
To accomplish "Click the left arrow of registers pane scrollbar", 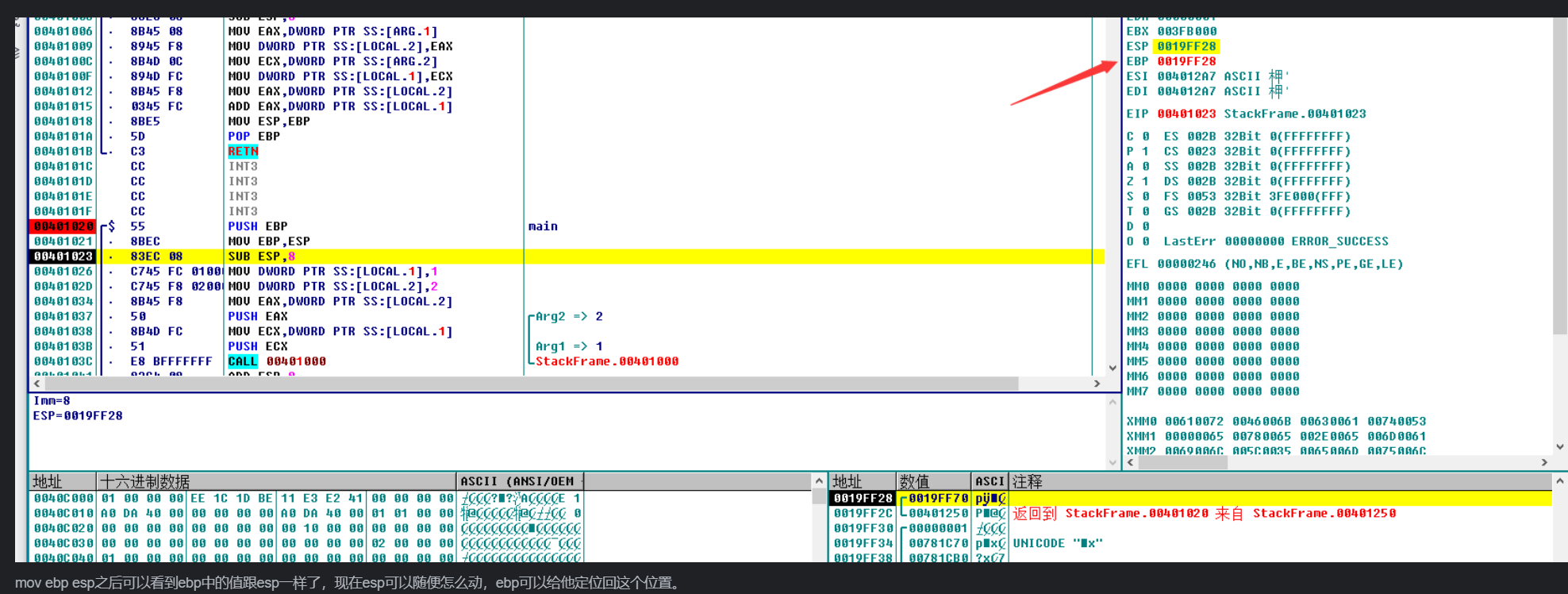I will (1131, 462).
